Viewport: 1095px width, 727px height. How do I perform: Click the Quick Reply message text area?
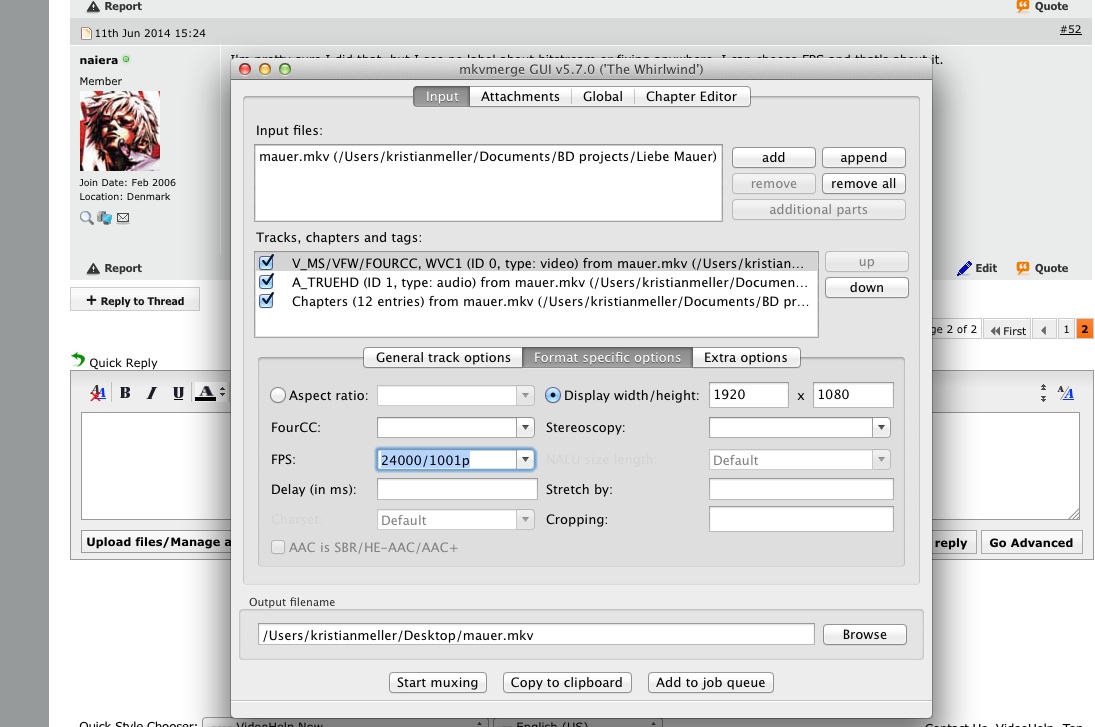pos(156,466)
